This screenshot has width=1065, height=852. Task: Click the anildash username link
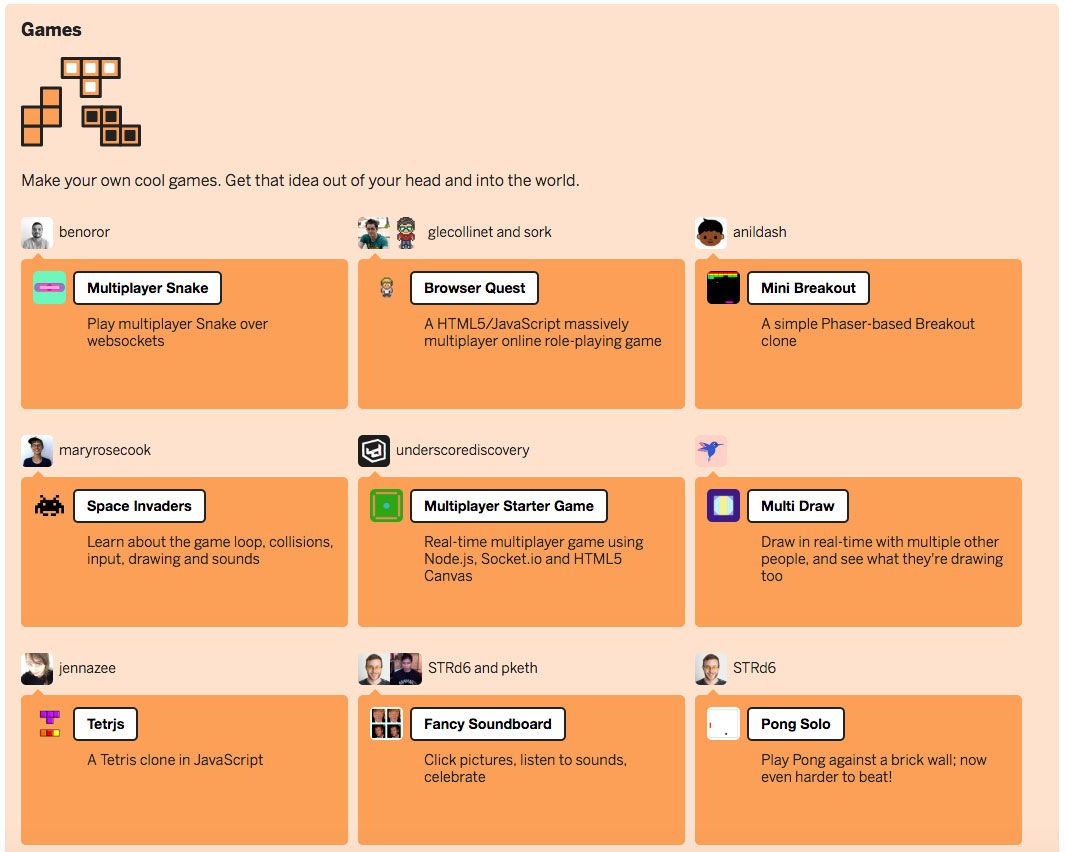759,231
